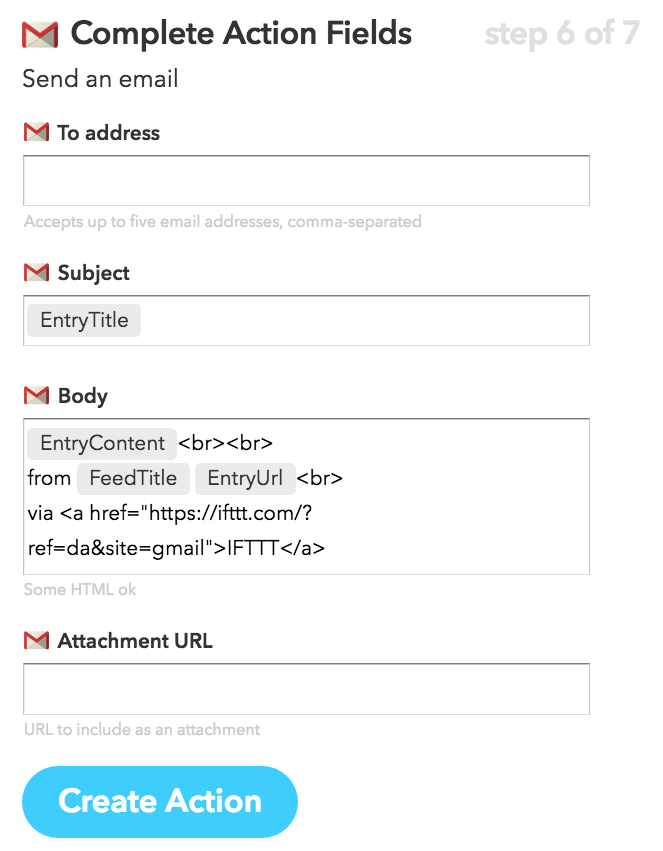Screen dimensions: 663x851
Task: Click the 'Complete Action Fields' heading
Action: [x=241, y=34]
